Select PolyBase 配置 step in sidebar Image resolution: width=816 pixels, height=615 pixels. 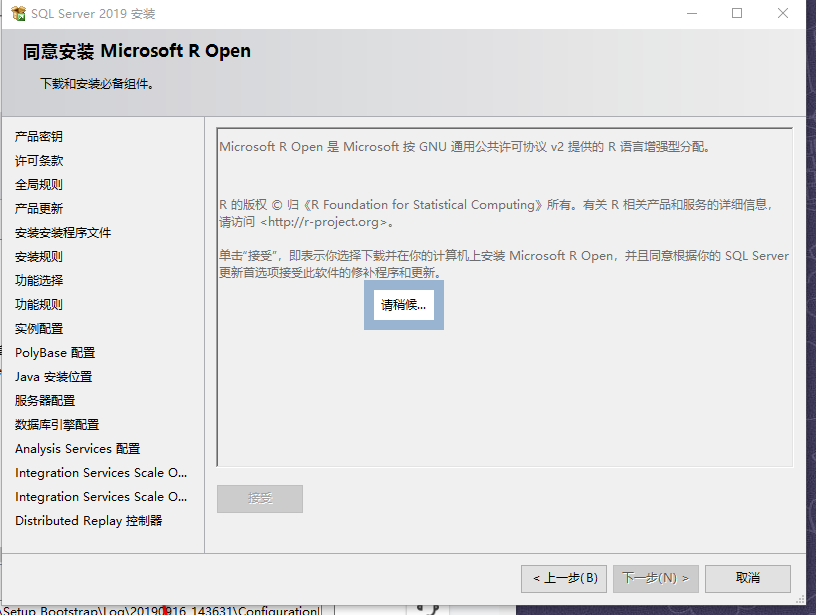(x=55, y=353)
